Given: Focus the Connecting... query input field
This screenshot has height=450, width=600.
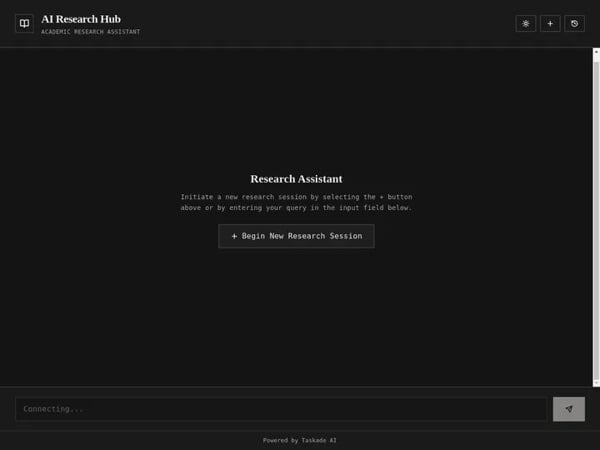Looking at the screenshot, I should point(281,409).
